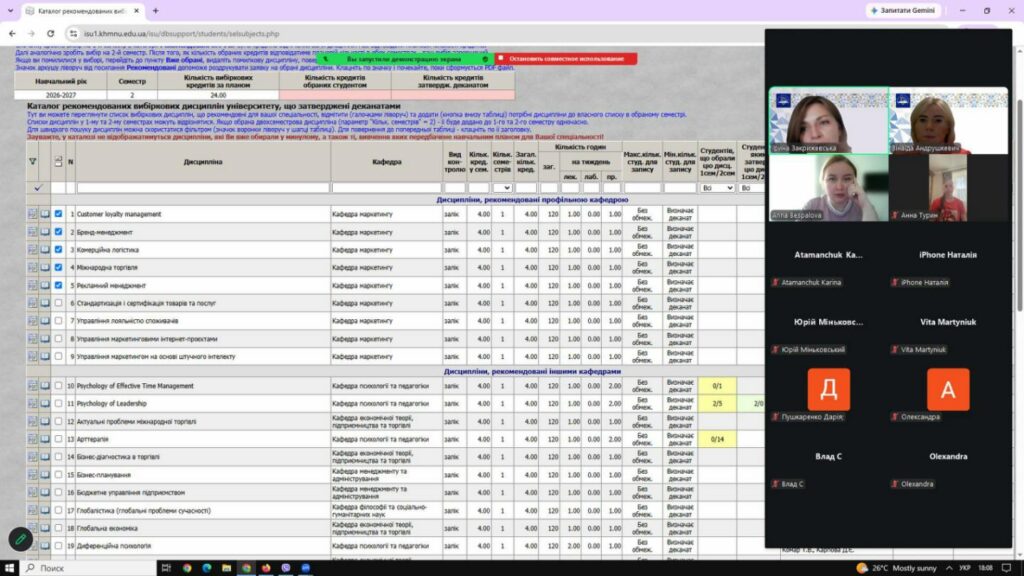Open a new browser tab
The image size is (1024, 576).
(x=155, y=10)
